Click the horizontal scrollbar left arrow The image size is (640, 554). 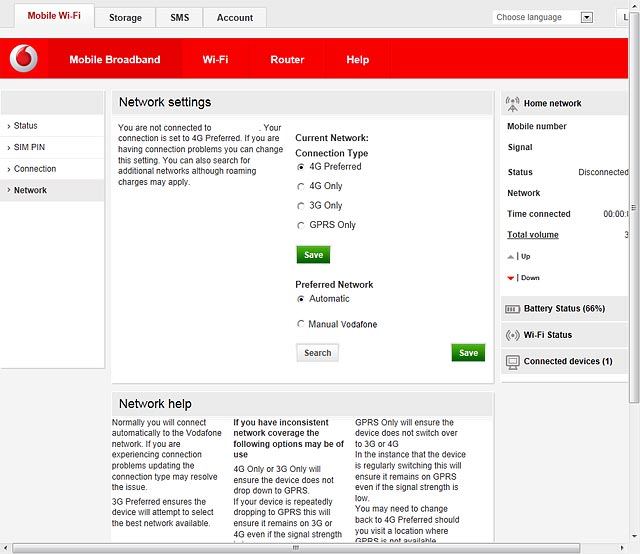tap(5, 548)
